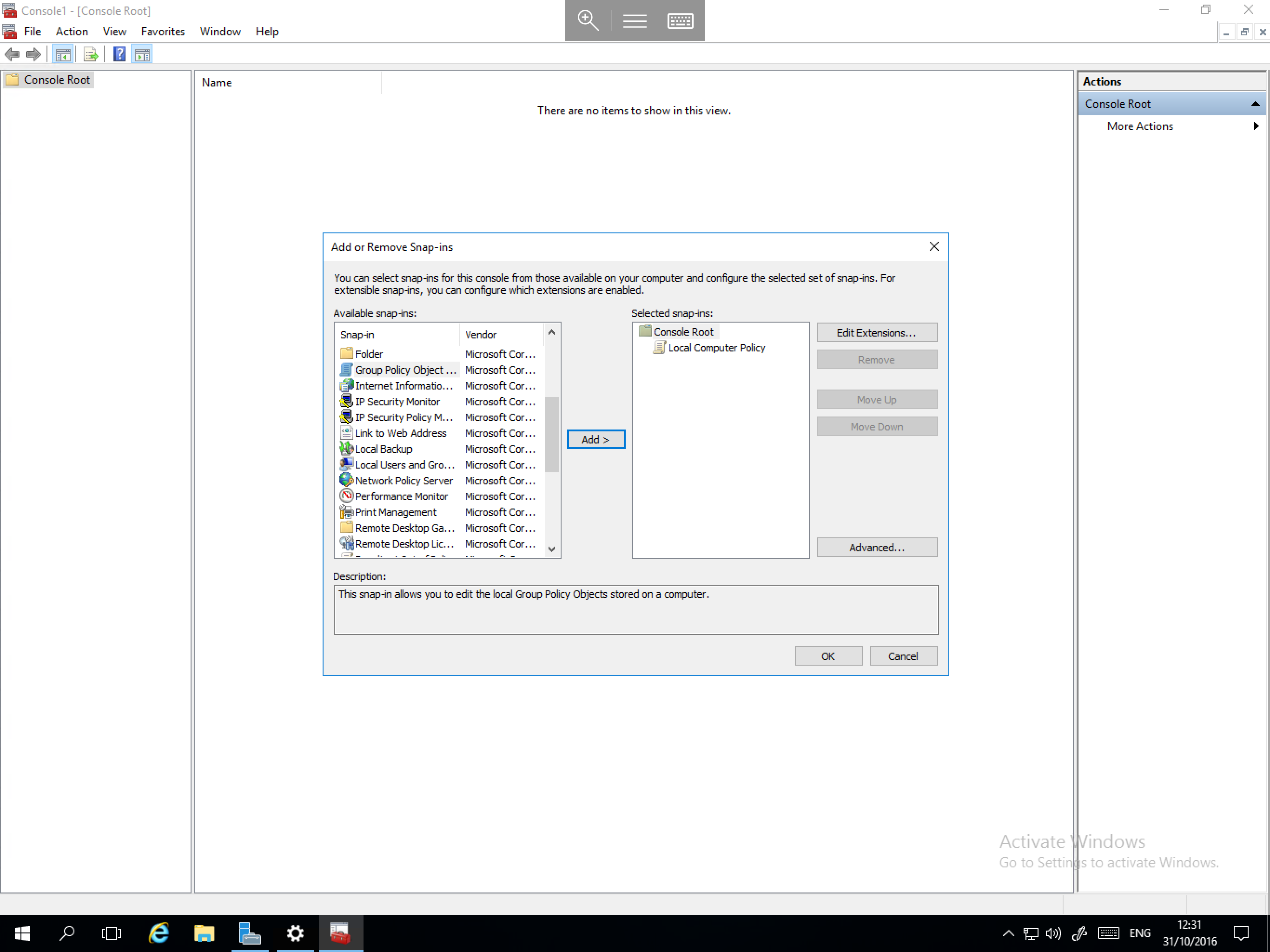Screen dimensions: 1270x952
Task: Click the Advanced button in snap-ins dialog
Action: (x=876, y=546)
